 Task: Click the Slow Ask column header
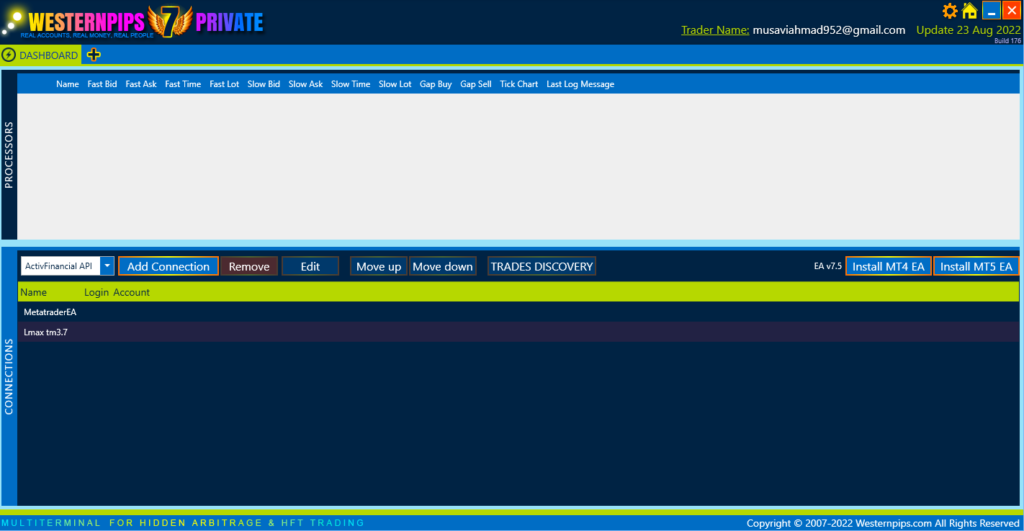306,84
